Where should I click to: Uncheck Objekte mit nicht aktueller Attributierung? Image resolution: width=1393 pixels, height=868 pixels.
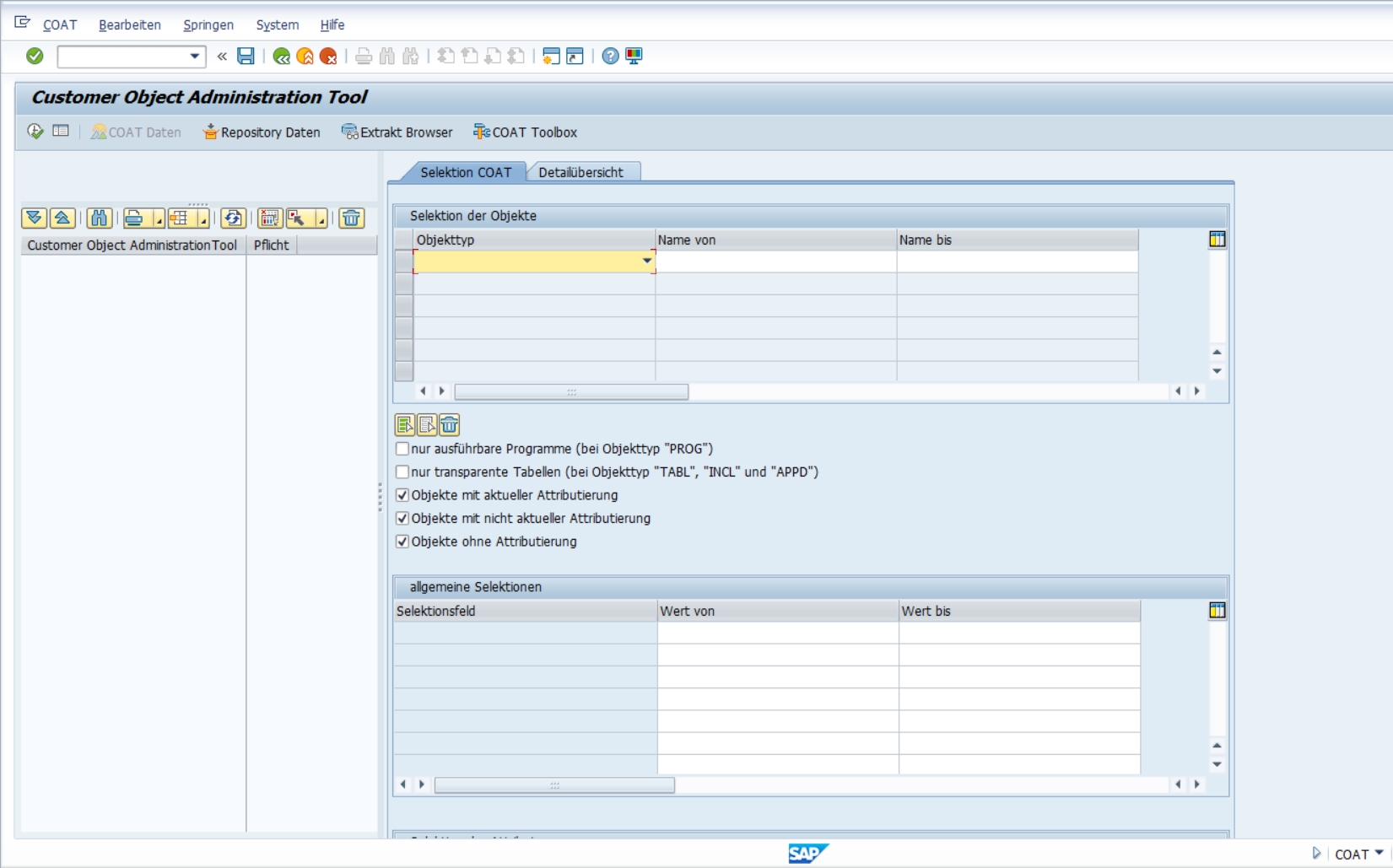[402, 518]
